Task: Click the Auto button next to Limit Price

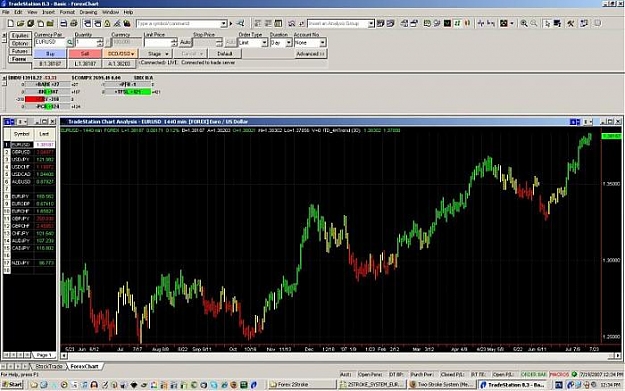Action: (x=185, y=42)
